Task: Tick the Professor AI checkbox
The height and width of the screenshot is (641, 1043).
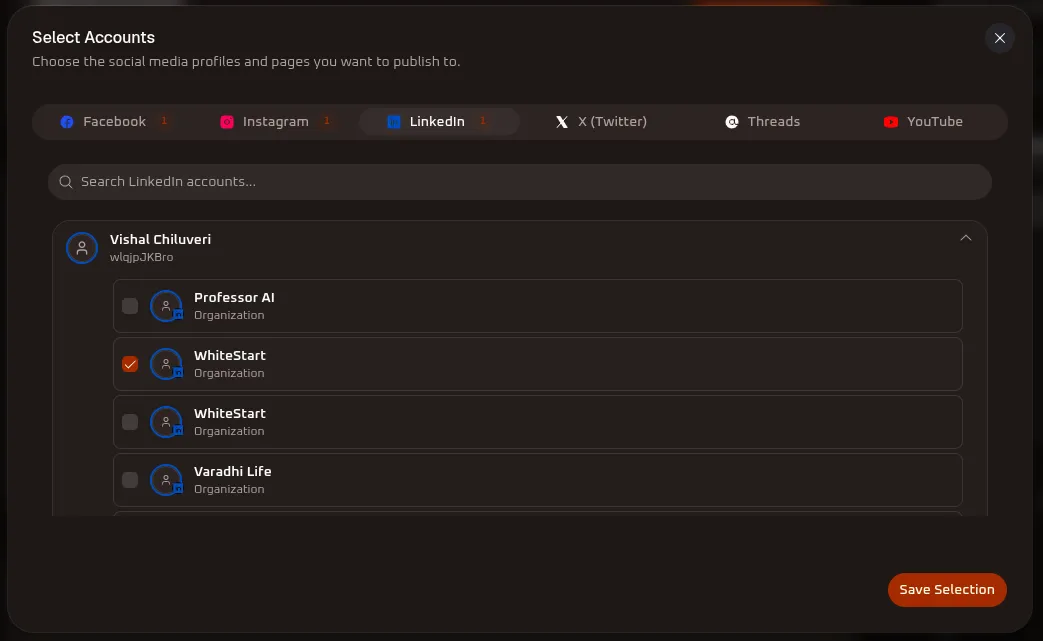Action: click(130, 306)
